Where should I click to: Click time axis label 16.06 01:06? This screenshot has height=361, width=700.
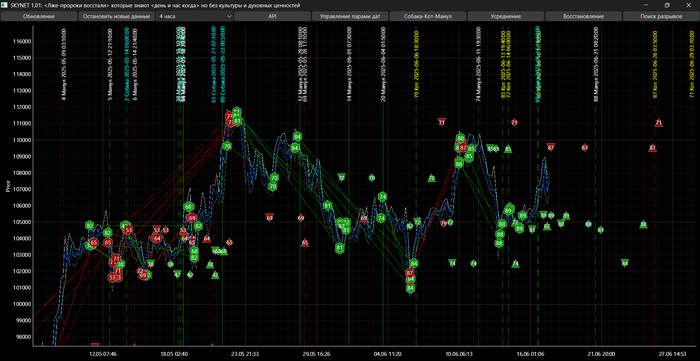point(529,354)
